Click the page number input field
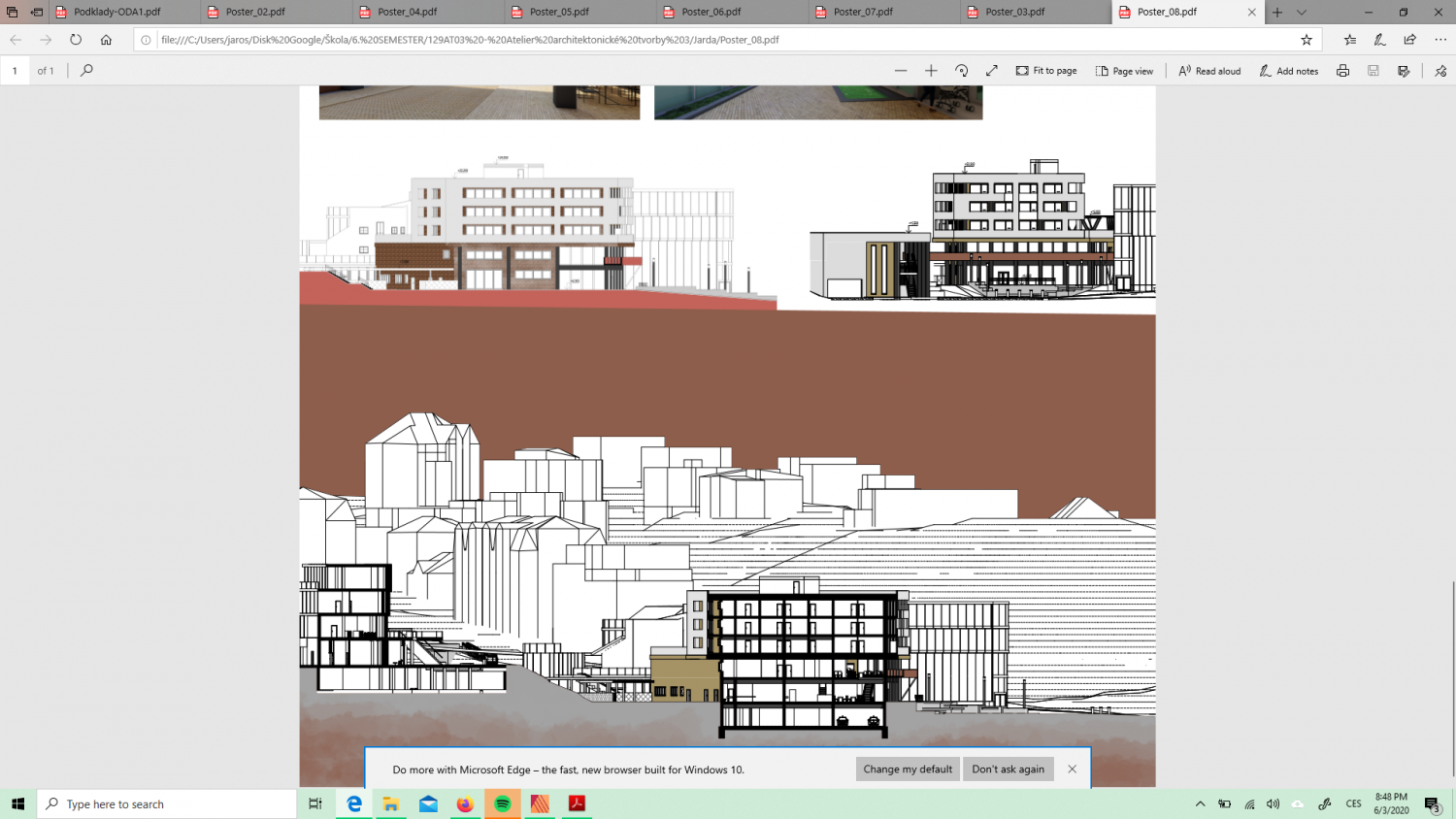The width and height of the screenshot is (1456, 819). point(15,71)
